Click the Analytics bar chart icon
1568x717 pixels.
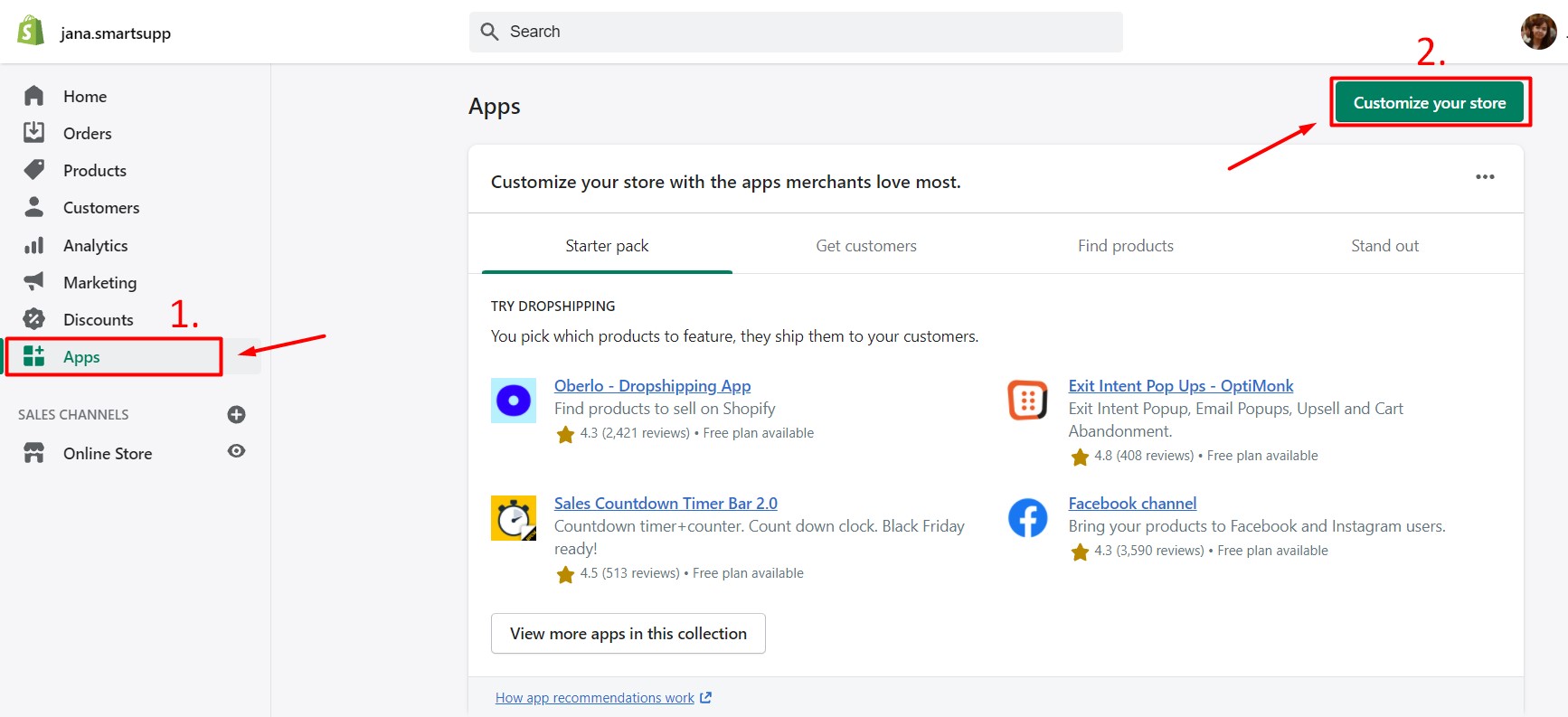point(34,245)
